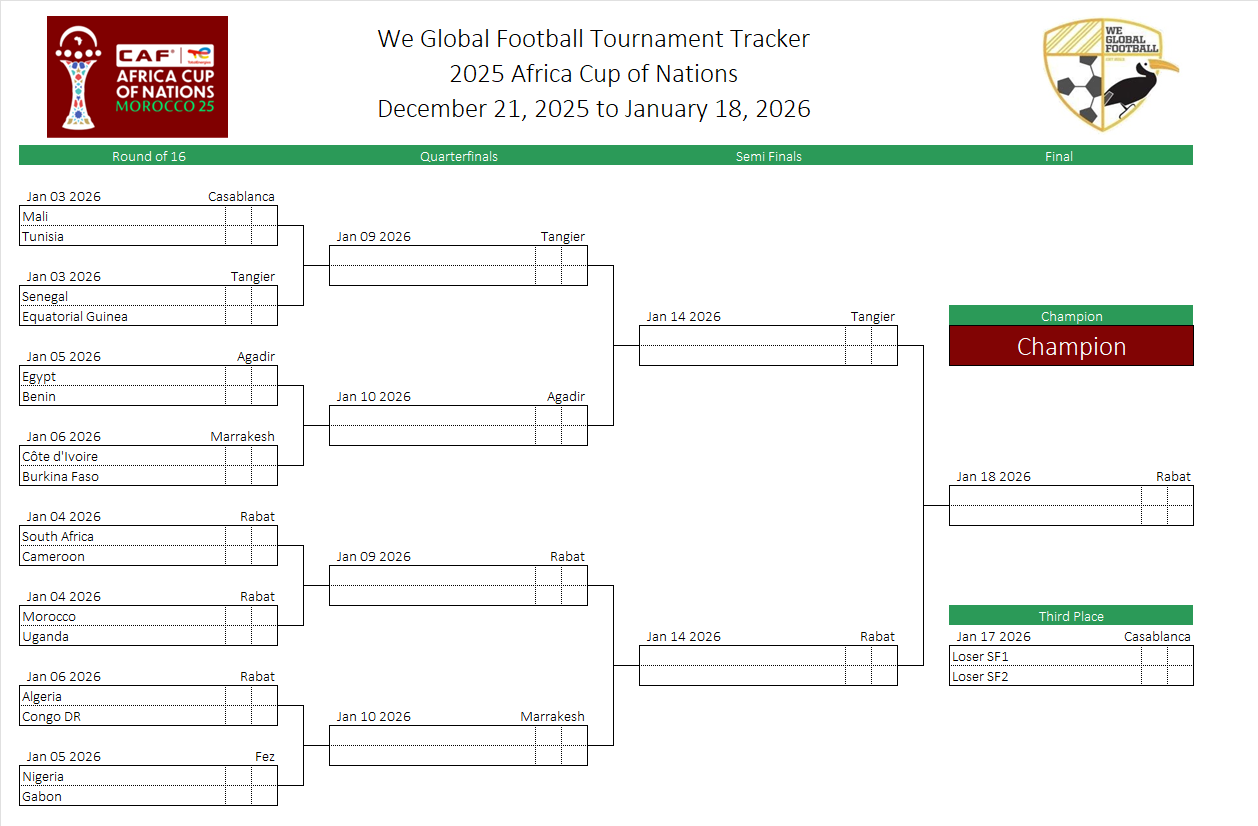The width and height of the screenshot is (1258, 826).
Task: Click the Round of 16 header
Action: click(149, 156)
